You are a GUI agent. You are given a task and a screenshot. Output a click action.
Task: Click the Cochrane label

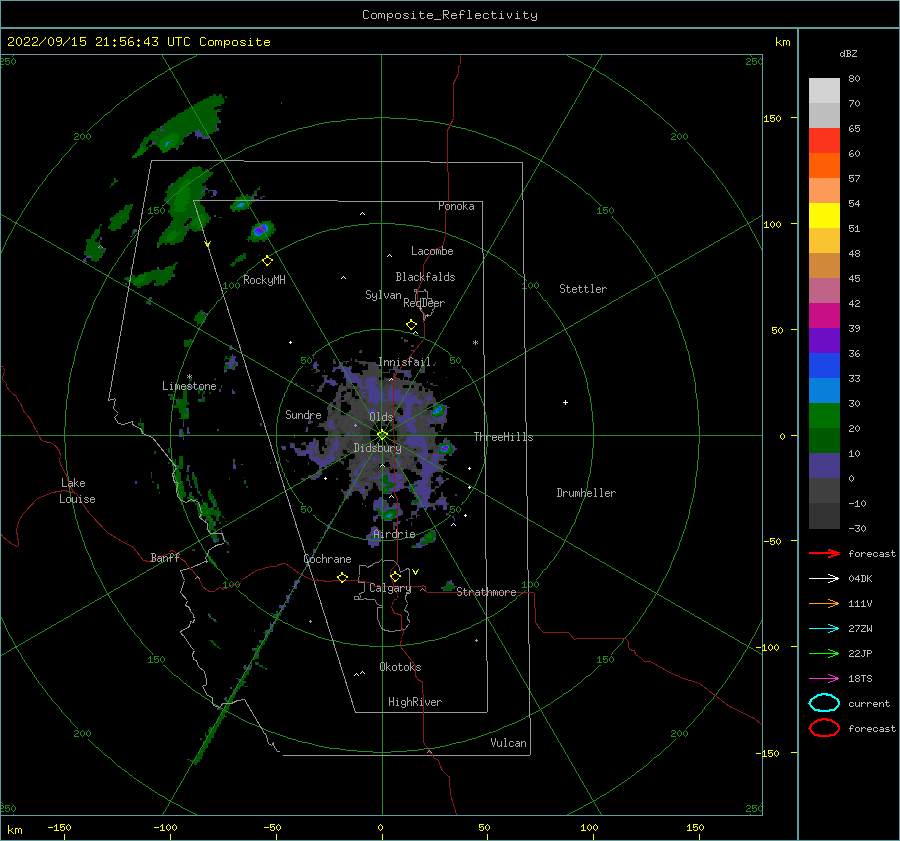pyautogui.click(x=327, y=559)
